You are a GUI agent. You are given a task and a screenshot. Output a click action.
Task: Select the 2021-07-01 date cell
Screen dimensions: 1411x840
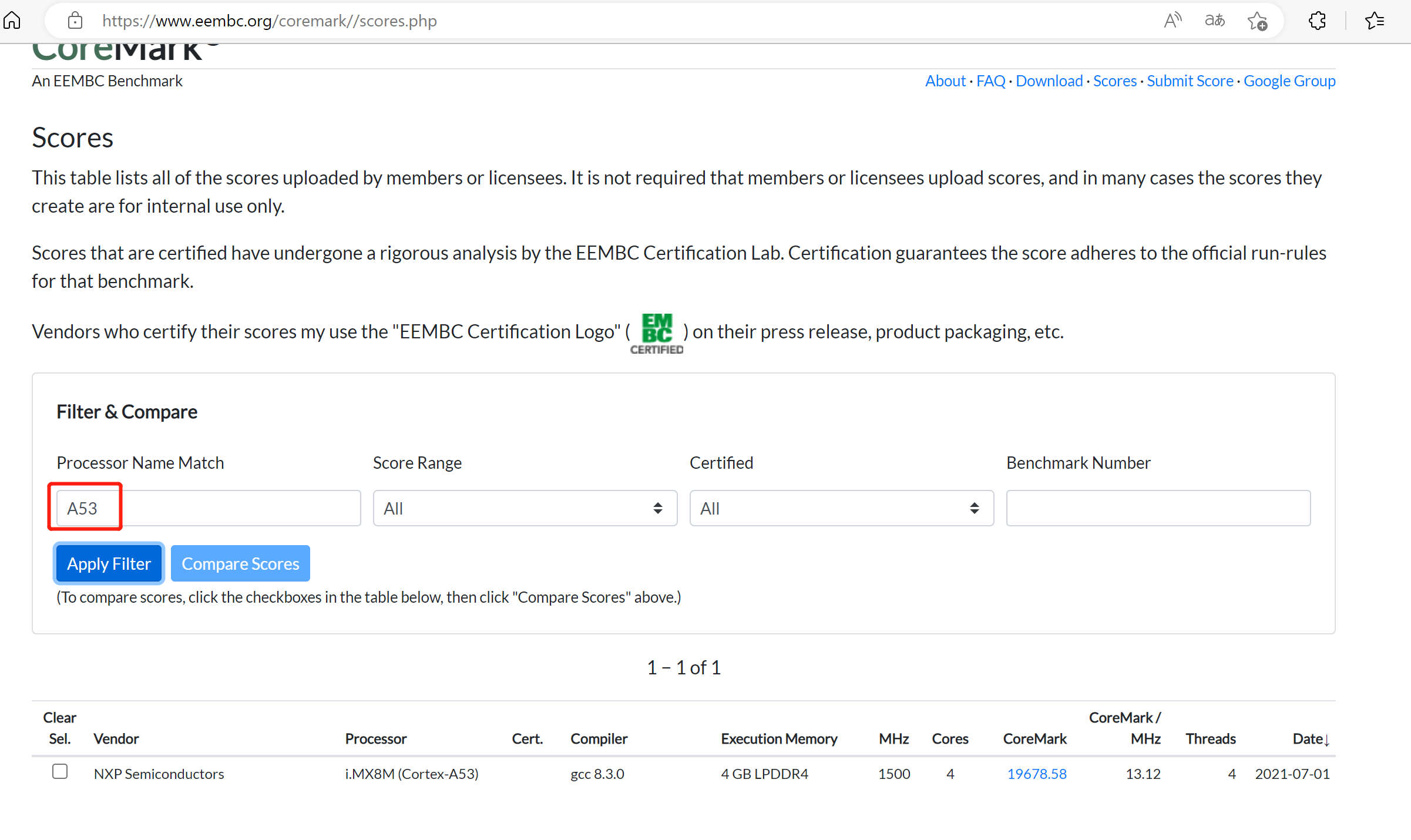(x=1292, y=774)
